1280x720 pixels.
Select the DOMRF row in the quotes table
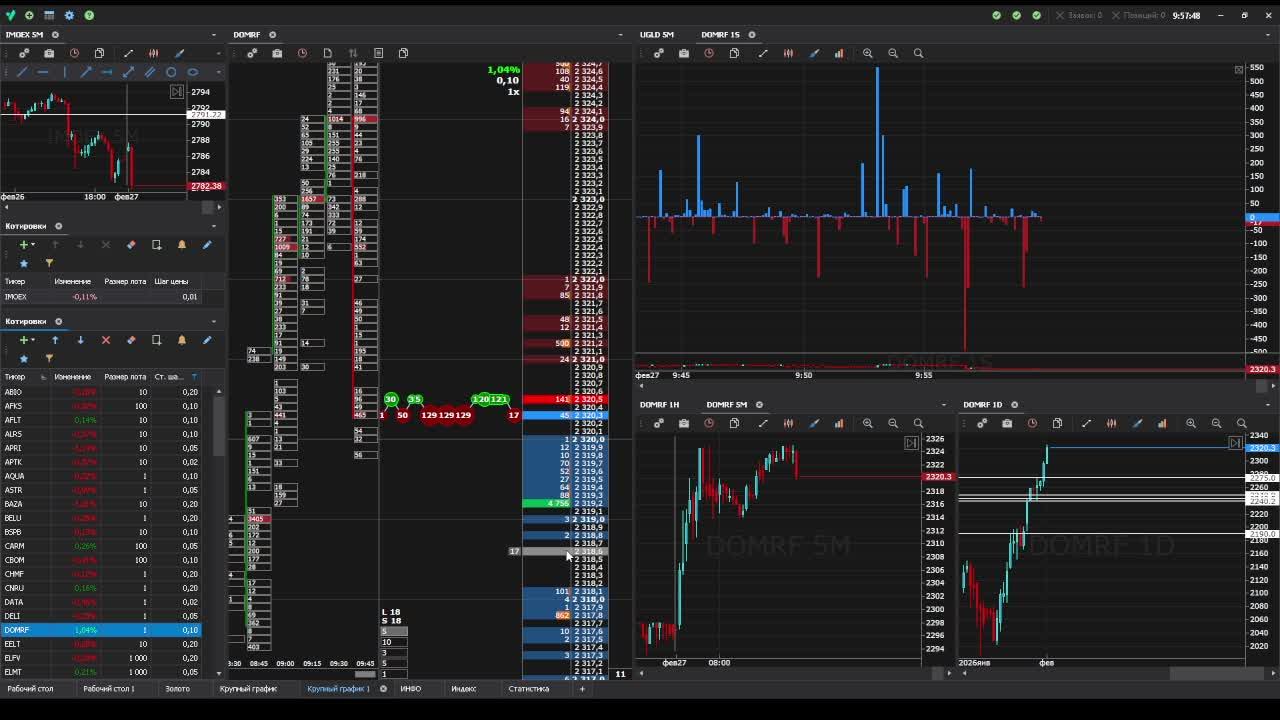pos(101,630)
